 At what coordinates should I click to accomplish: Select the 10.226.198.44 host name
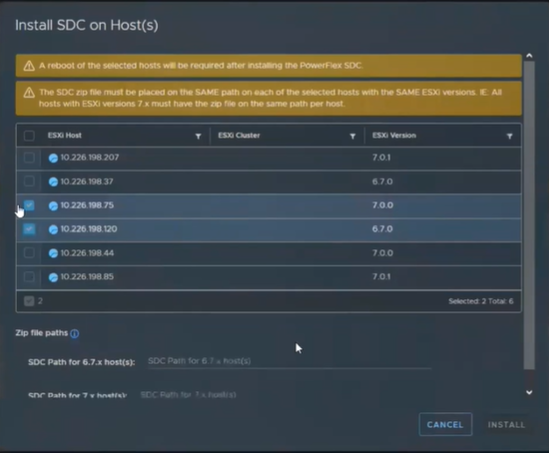point(87,253)
